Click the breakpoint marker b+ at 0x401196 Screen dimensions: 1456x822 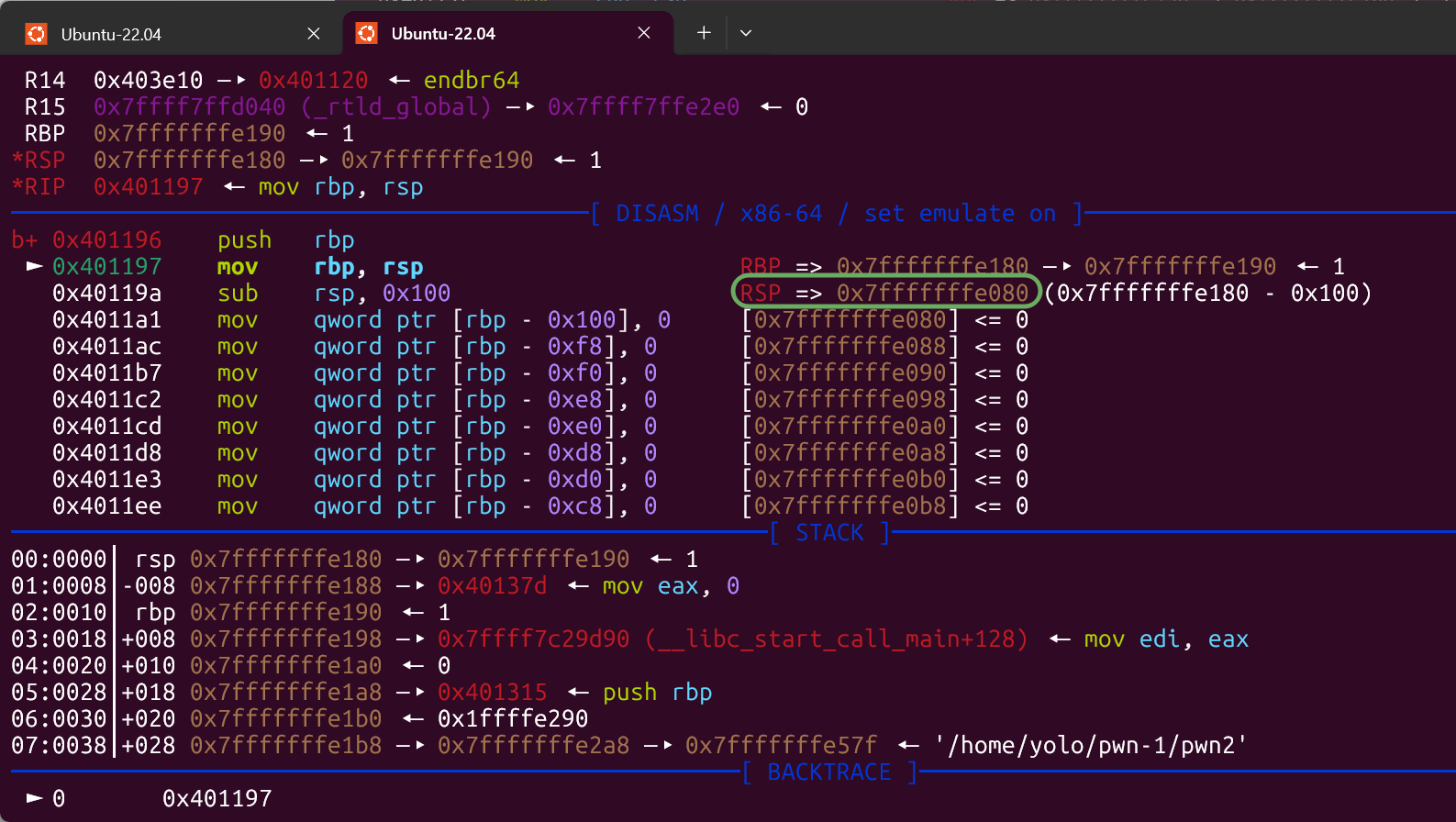pyautogui.click(x=25, y=239)
